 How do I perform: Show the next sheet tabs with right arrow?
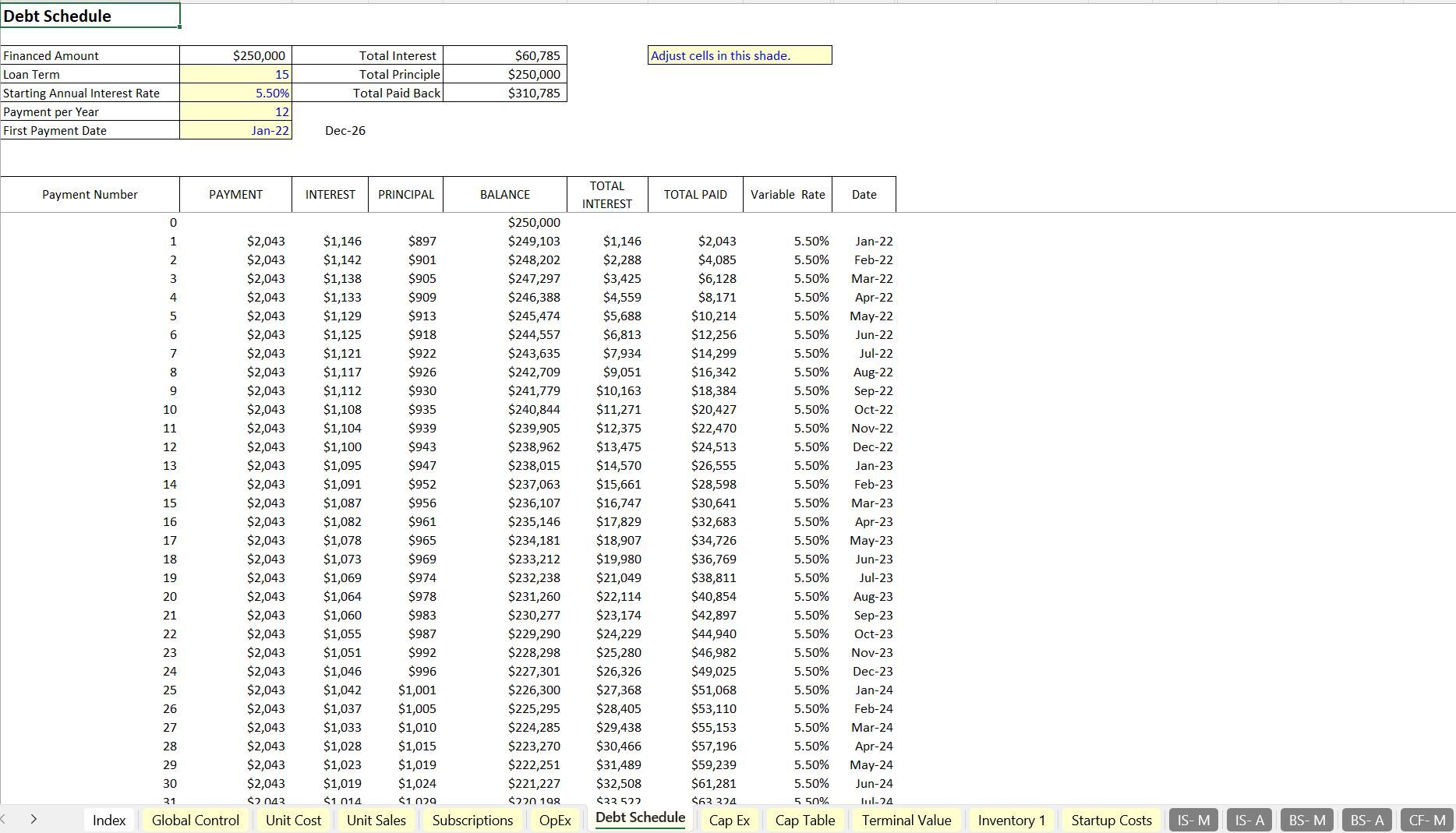pyautogui.click(x=34, y=819)
